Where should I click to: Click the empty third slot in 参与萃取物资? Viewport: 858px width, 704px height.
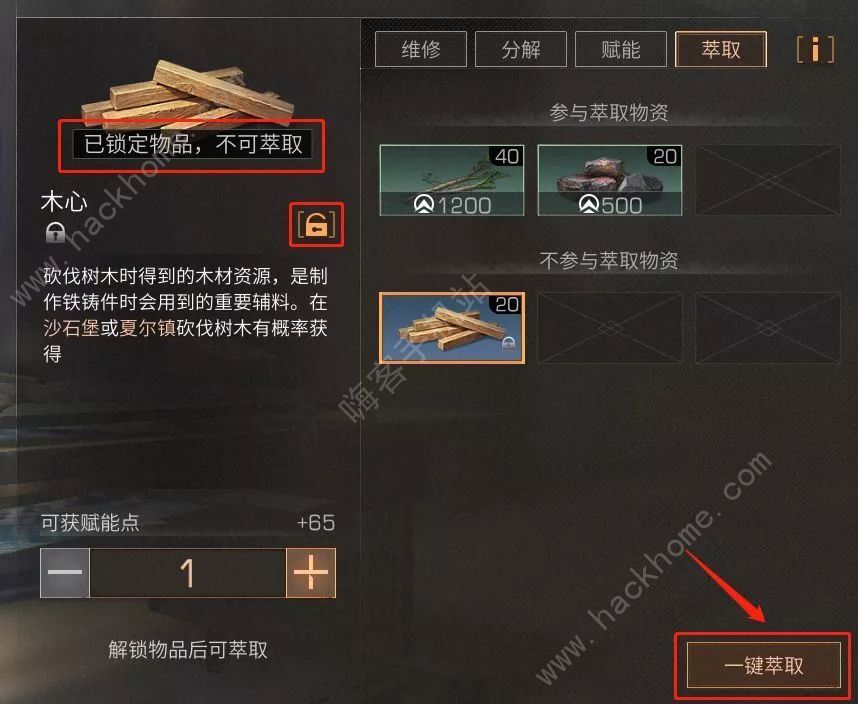tap(768, 180)
